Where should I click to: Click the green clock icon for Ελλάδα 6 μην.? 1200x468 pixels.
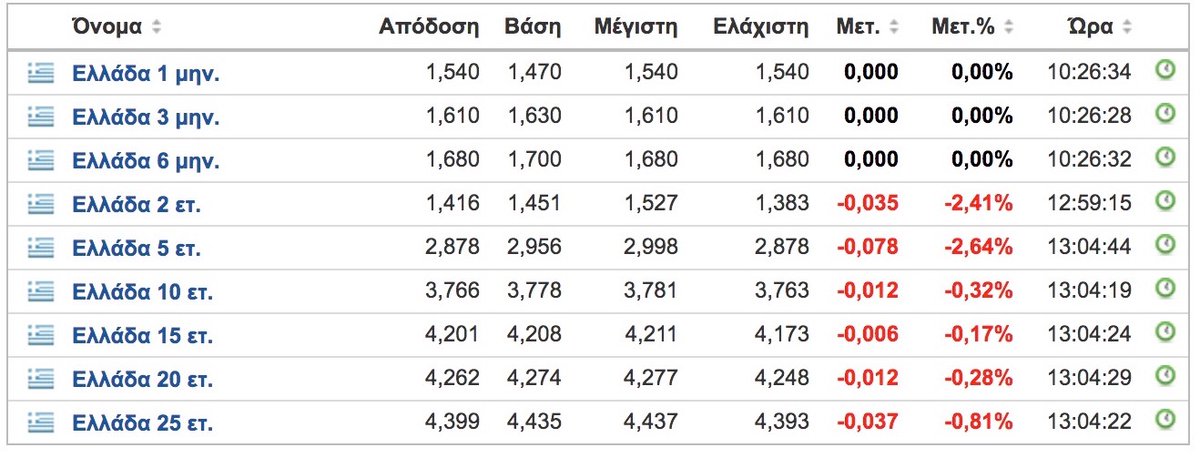(x=1164, y=158)
